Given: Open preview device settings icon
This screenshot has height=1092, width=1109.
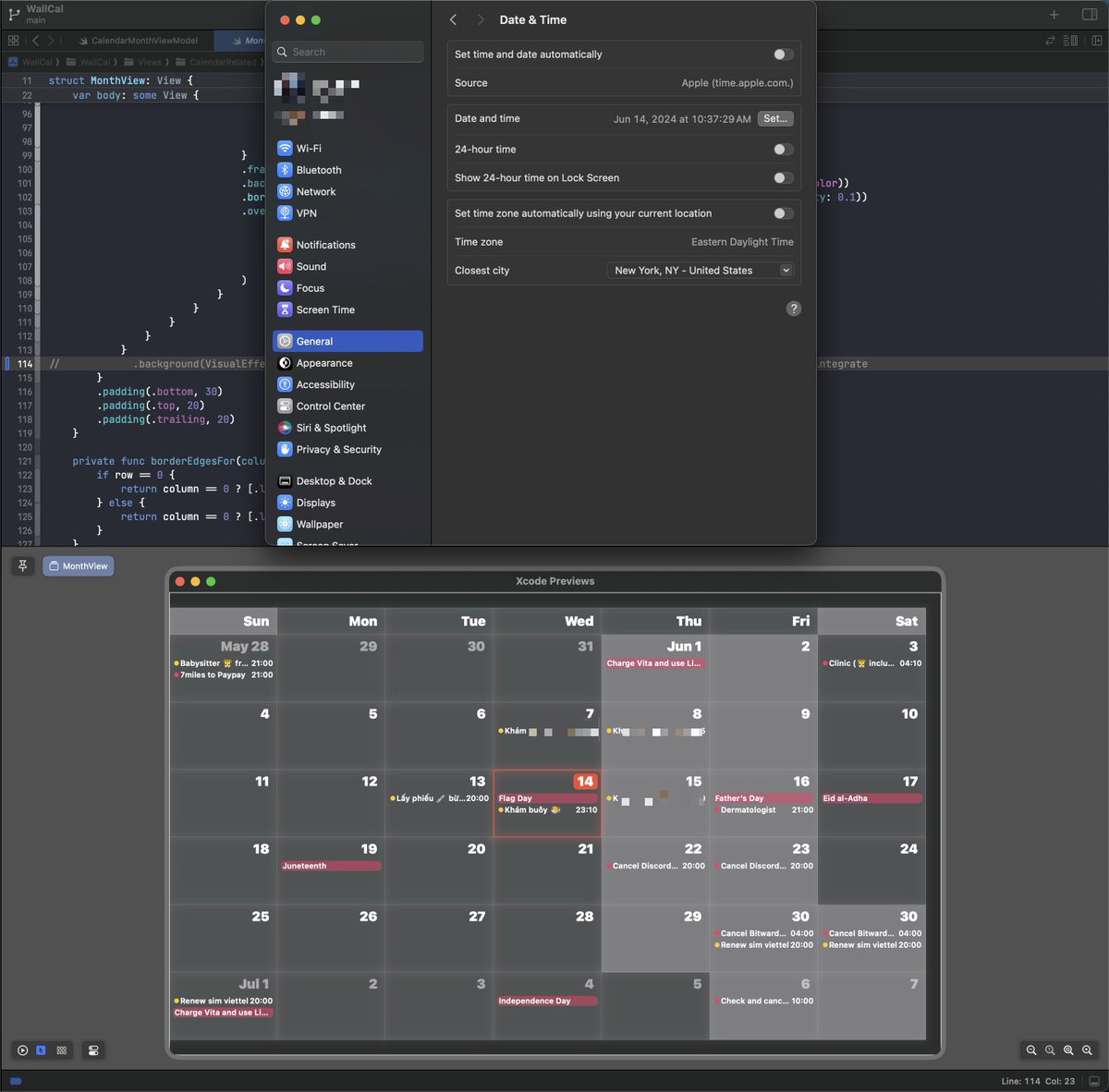Looking at the screenshot, I should 93,1050.
